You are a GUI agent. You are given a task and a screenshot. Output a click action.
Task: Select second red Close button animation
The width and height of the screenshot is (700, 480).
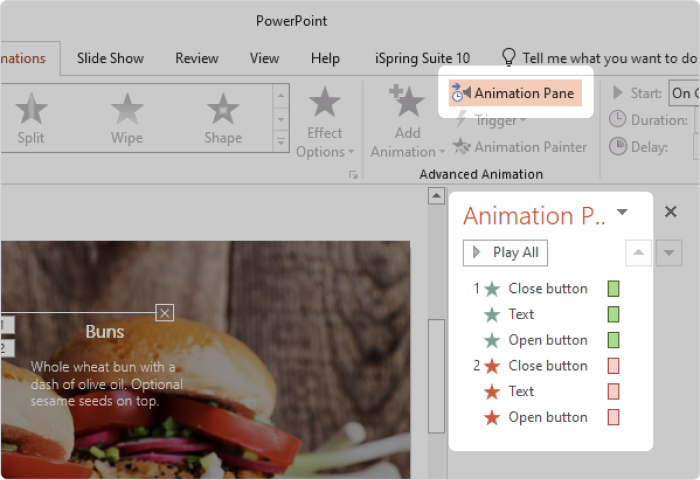click(548, 366)
